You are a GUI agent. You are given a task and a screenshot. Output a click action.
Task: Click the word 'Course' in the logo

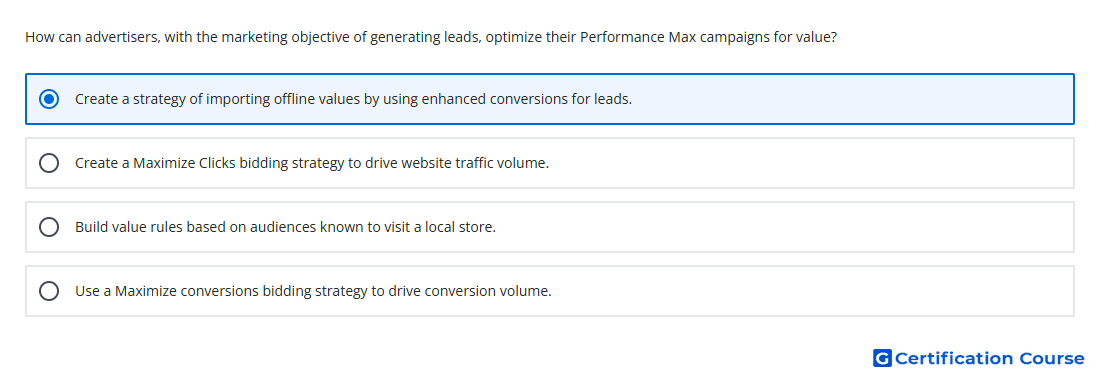click(x=1052, y=358)
